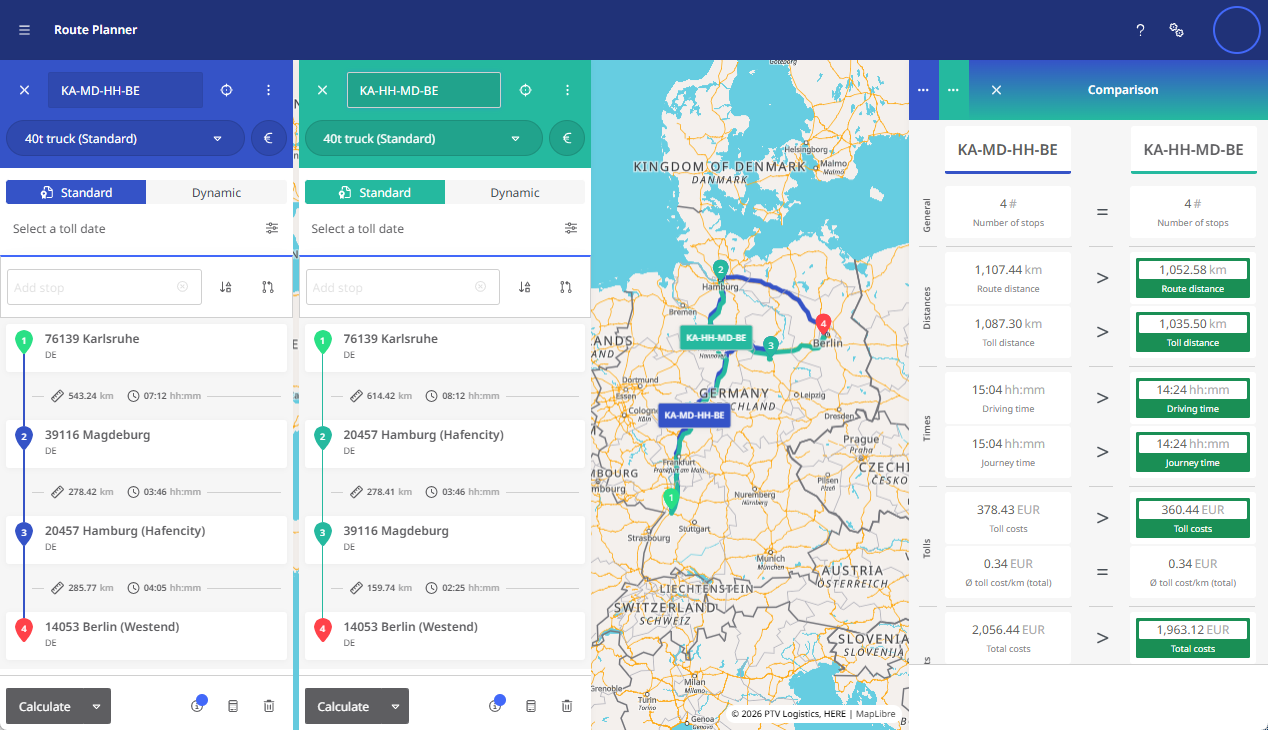Reverse stop order in KA-HH-MD-BE panel
The image size is (1268, 730).
[566, 287]
